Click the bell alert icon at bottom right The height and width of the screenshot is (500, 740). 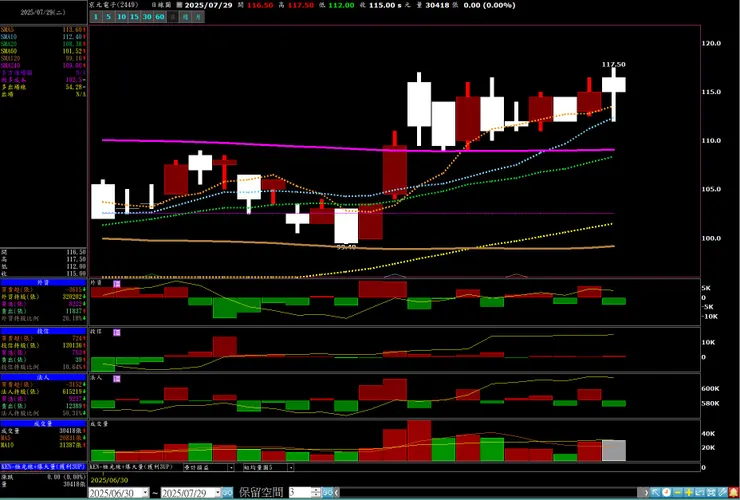coord(733,492)
